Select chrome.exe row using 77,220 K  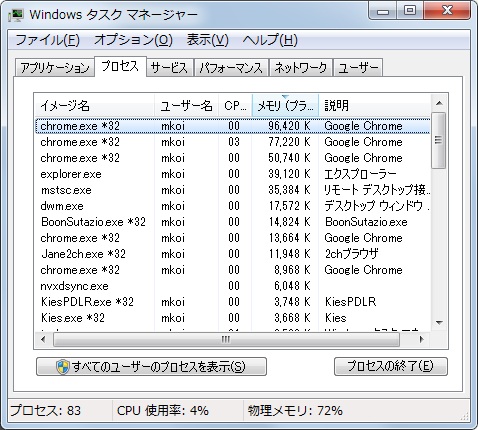pyautogui.click(x=233, y=142)
